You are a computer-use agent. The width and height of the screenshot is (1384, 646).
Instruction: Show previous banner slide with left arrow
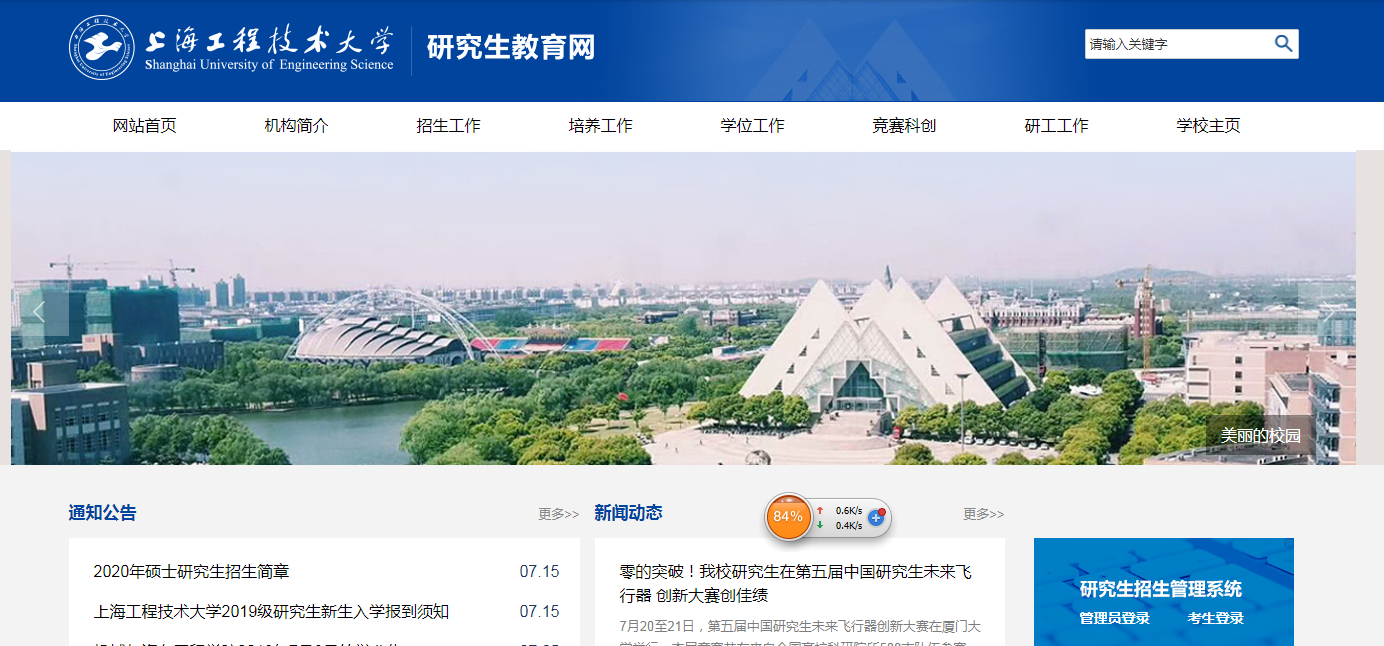point(40,312)
